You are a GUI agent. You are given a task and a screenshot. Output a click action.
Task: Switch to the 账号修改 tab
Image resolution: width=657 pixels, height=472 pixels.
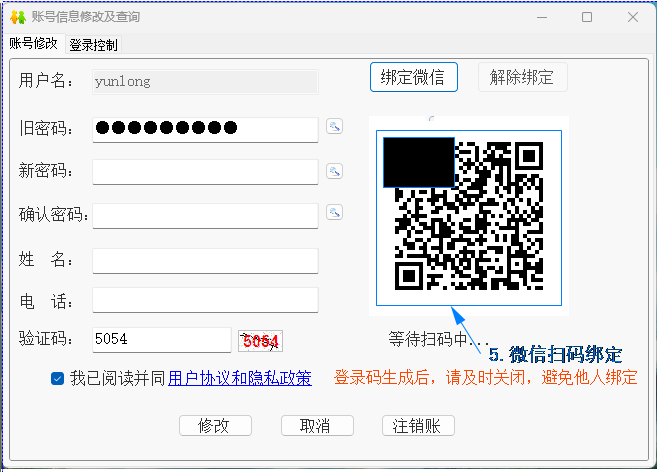click(x=34, y=43)
